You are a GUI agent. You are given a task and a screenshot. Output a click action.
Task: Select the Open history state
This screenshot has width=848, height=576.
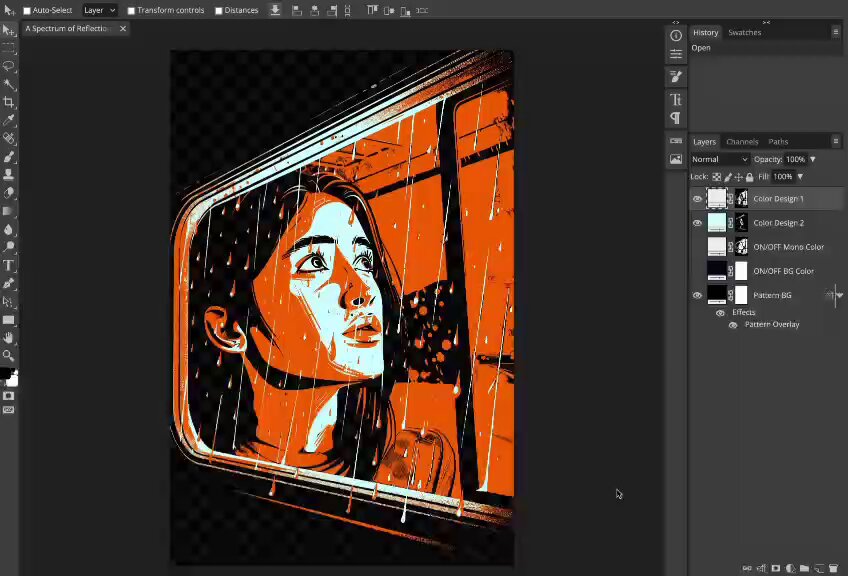(766, 48)
